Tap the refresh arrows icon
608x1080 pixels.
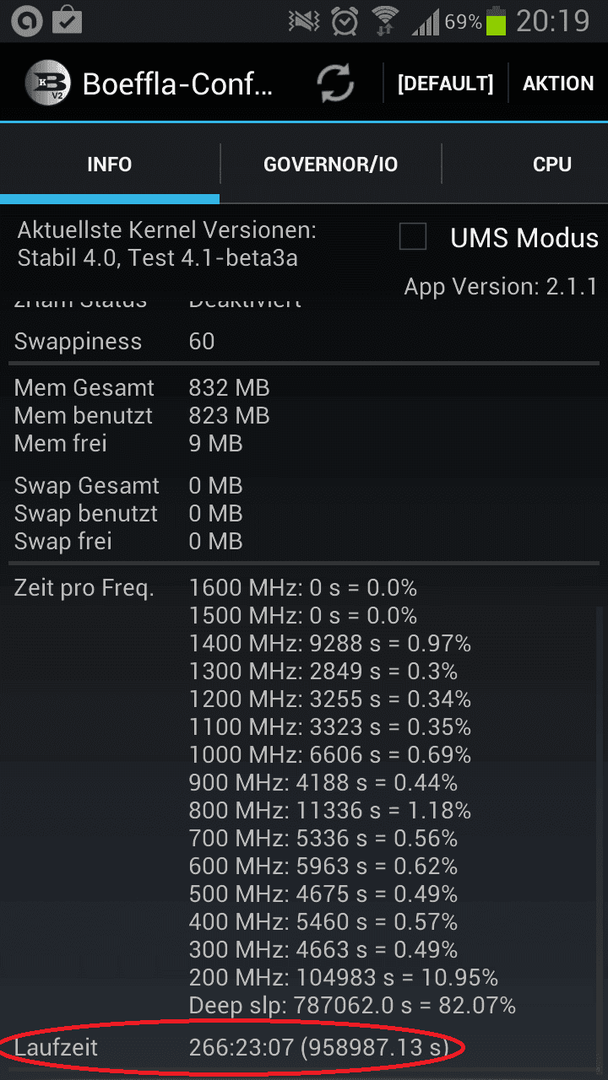pos(335,83)
